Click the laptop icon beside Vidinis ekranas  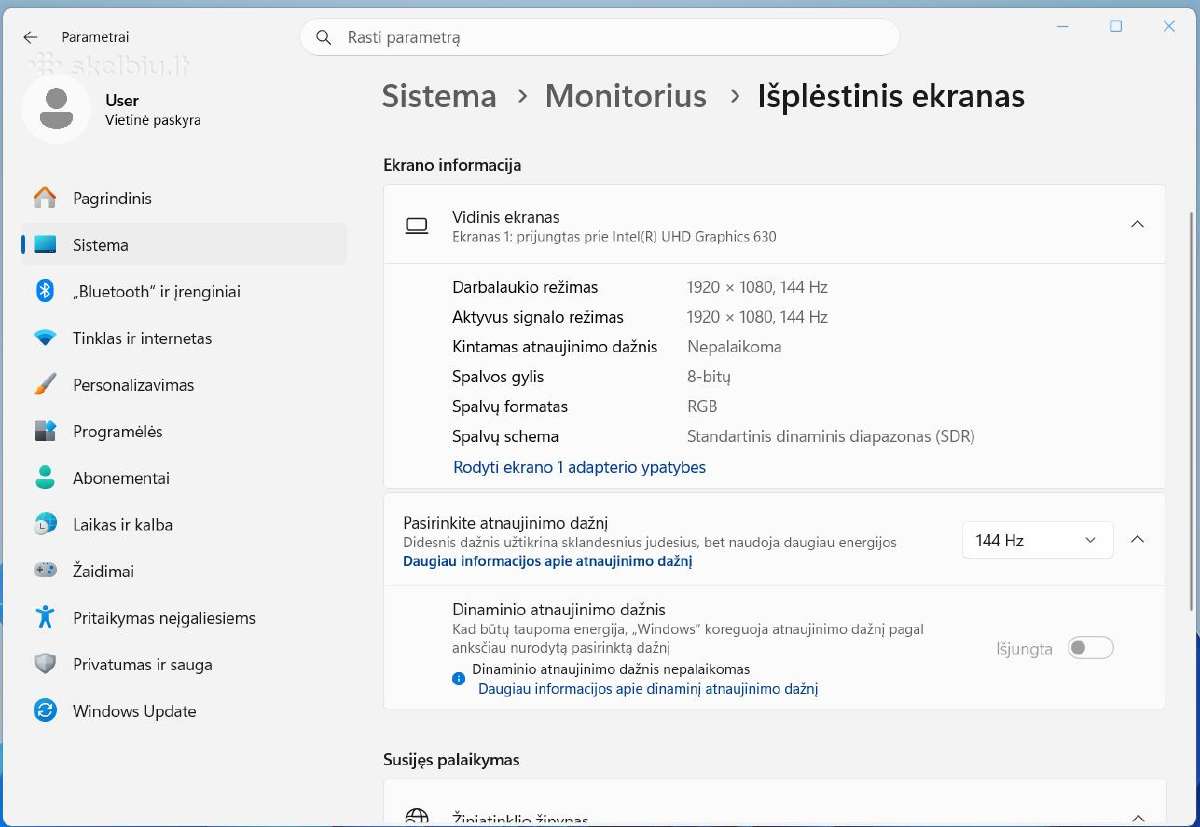[417, 226]
